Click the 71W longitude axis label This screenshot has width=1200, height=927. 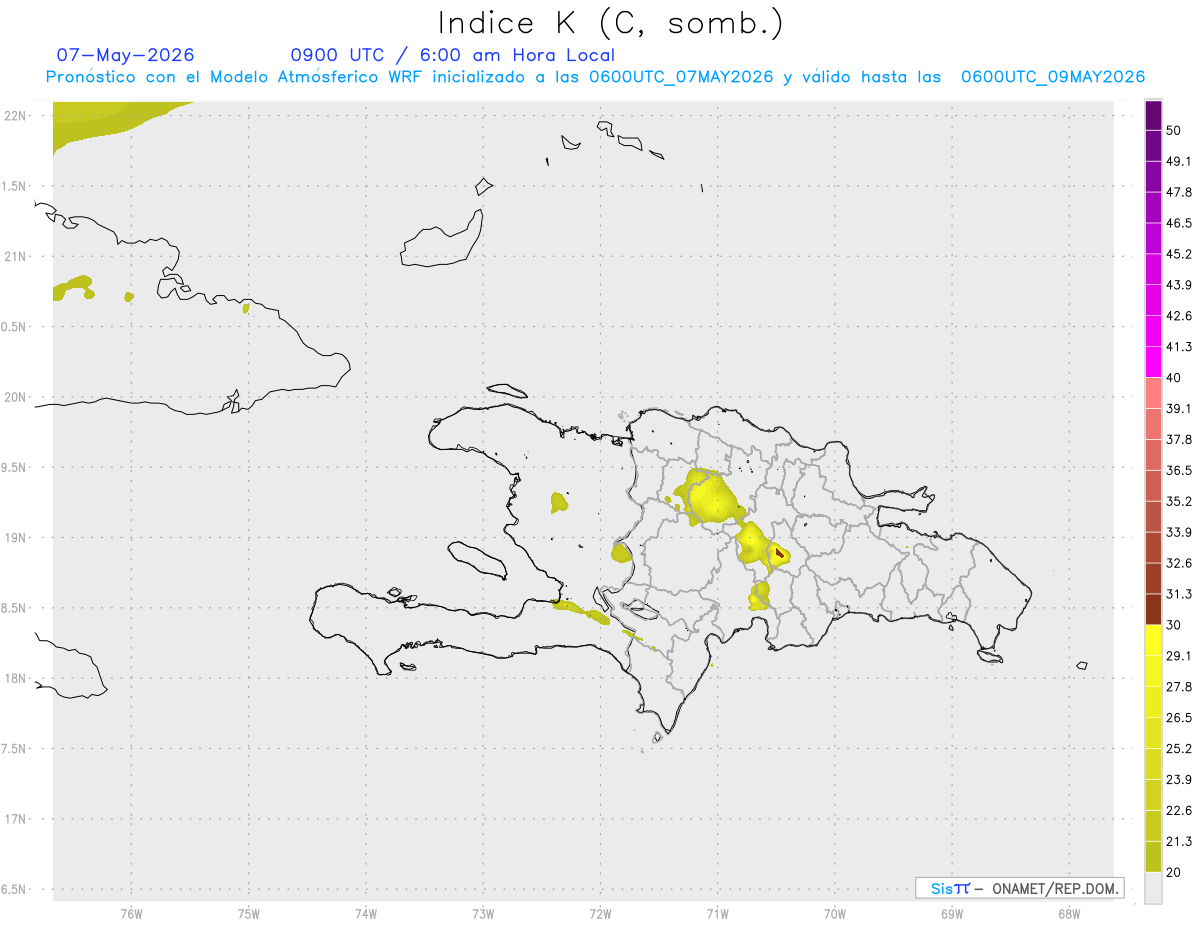[717, 913]
